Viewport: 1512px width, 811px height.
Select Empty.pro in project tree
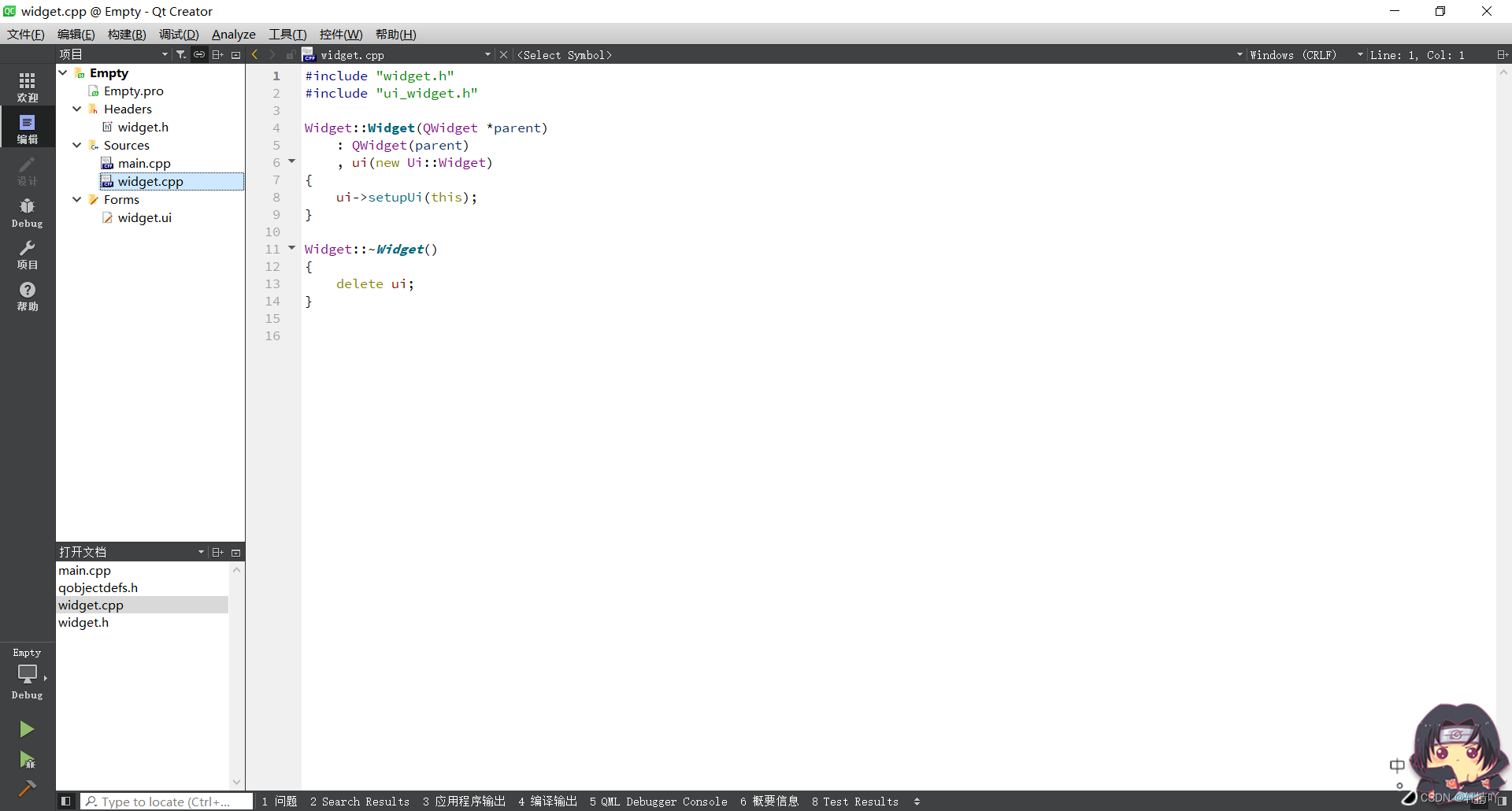click(x=134, y=91)
